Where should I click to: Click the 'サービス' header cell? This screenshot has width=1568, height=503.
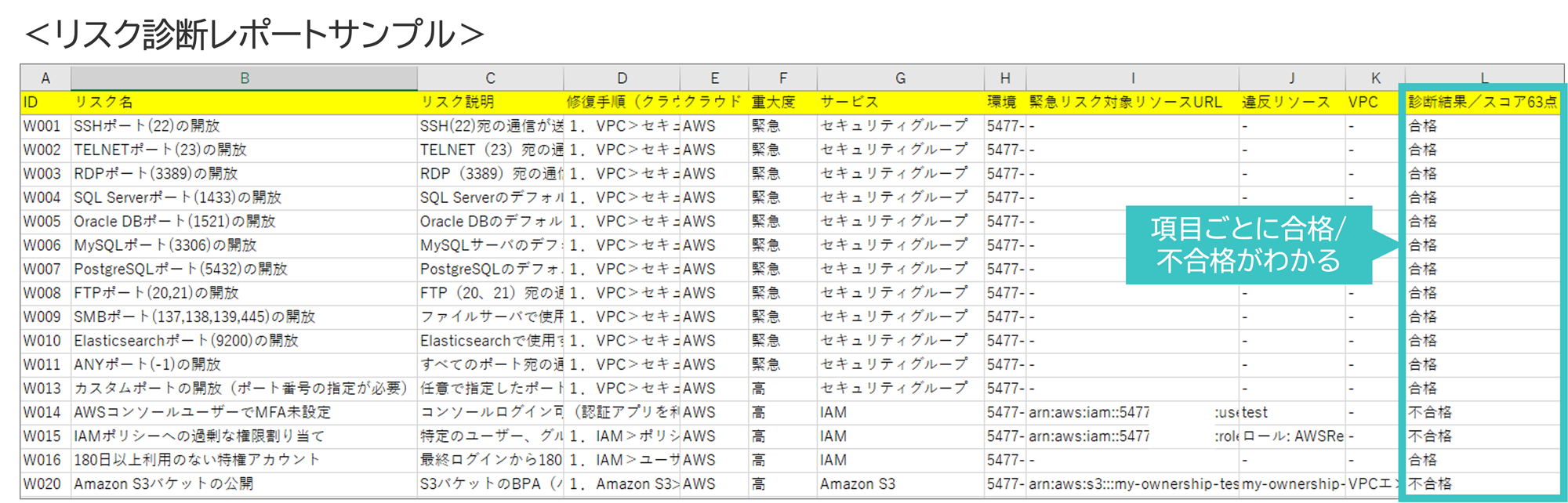point(900,102)
